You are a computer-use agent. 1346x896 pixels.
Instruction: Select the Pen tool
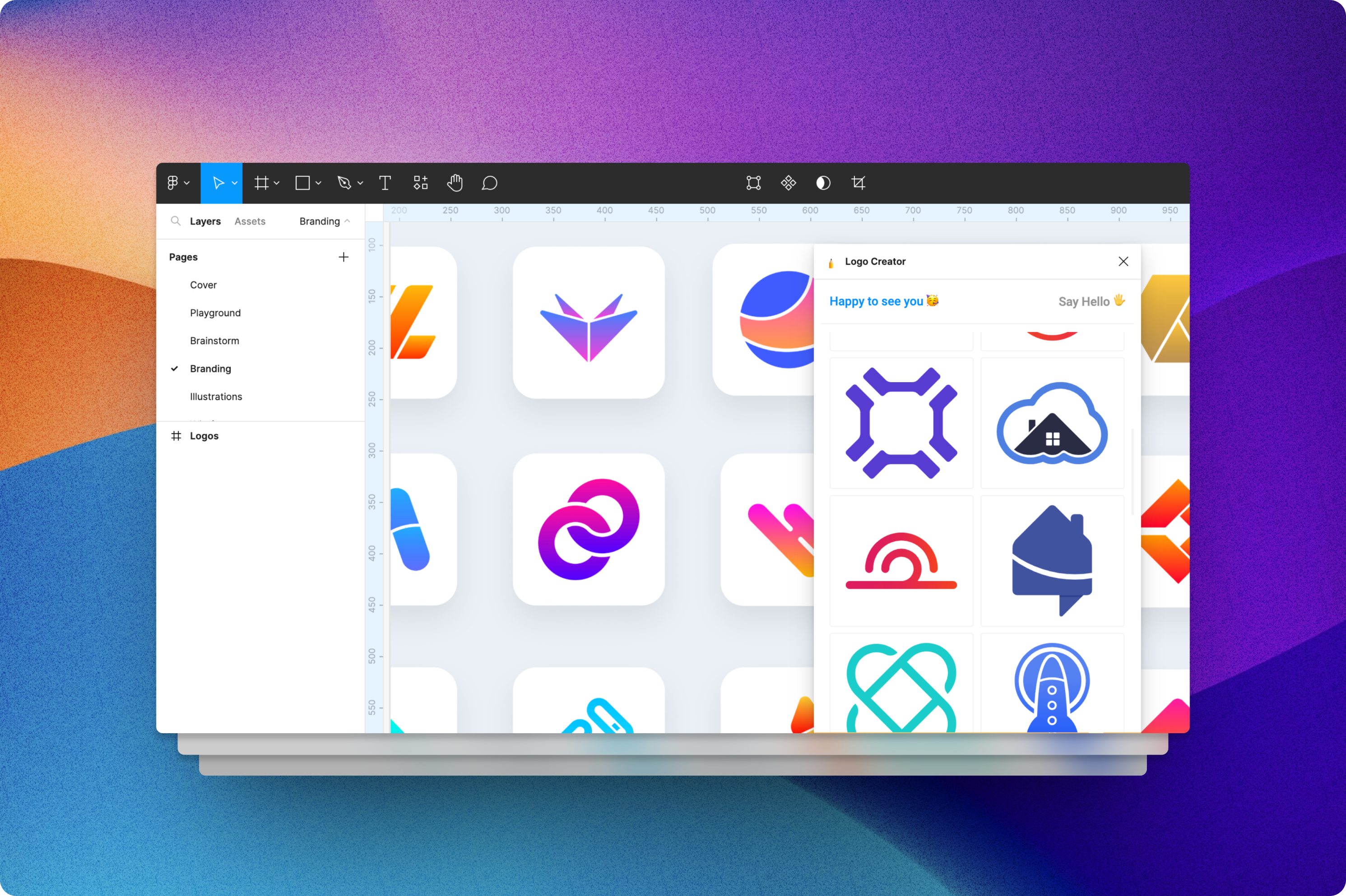344,183
